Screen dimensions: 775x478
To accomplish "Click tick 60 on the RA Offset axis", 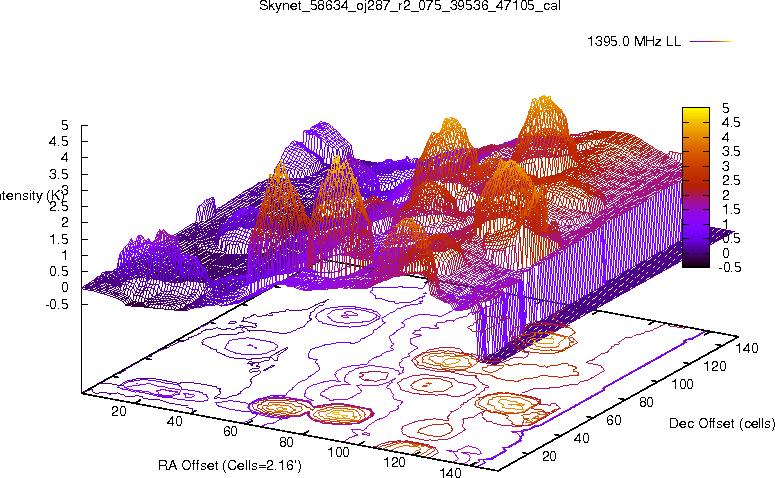I will point(230,432).
